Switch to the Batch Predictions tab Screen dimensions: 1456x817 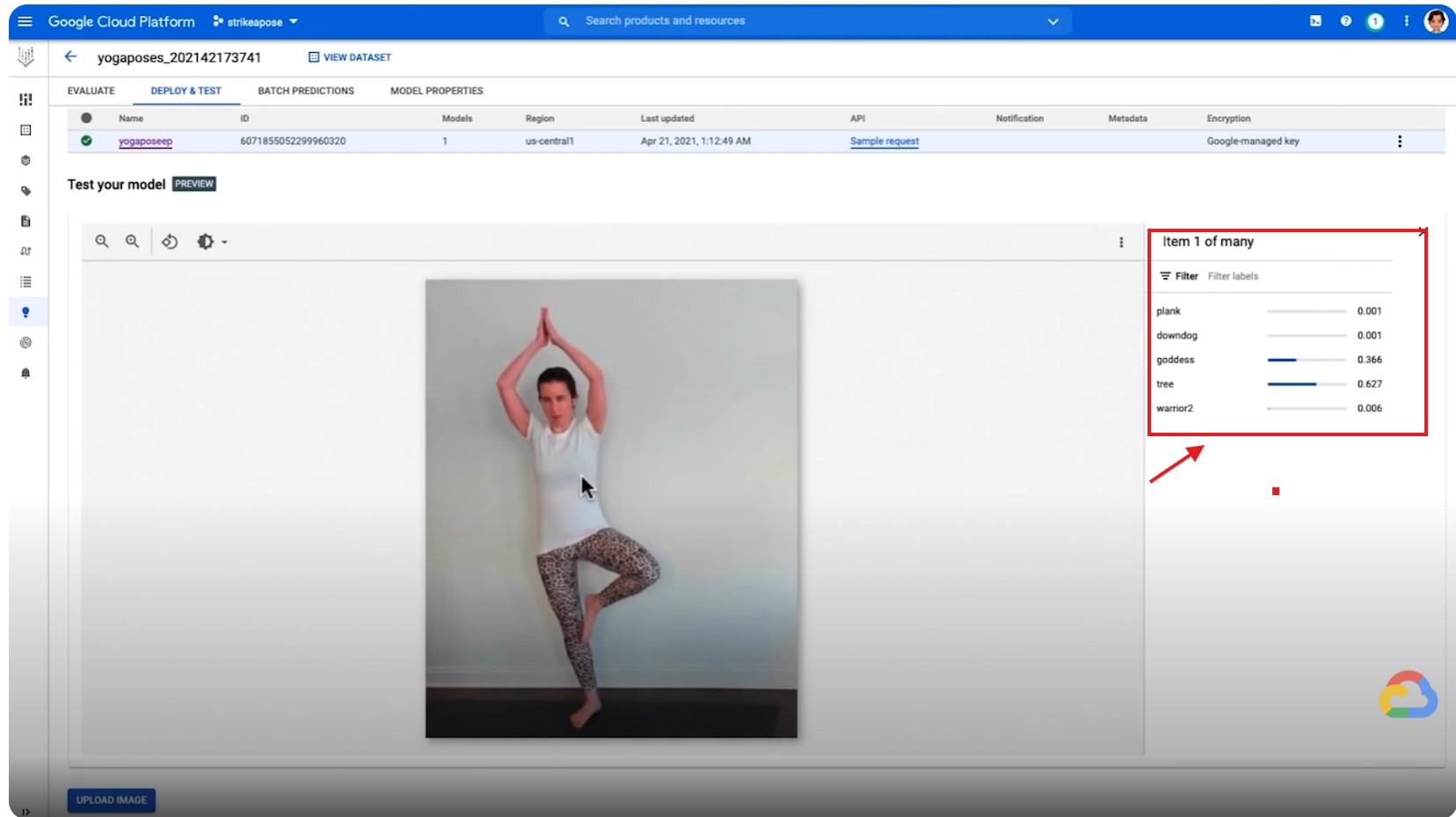coord(306,91)
